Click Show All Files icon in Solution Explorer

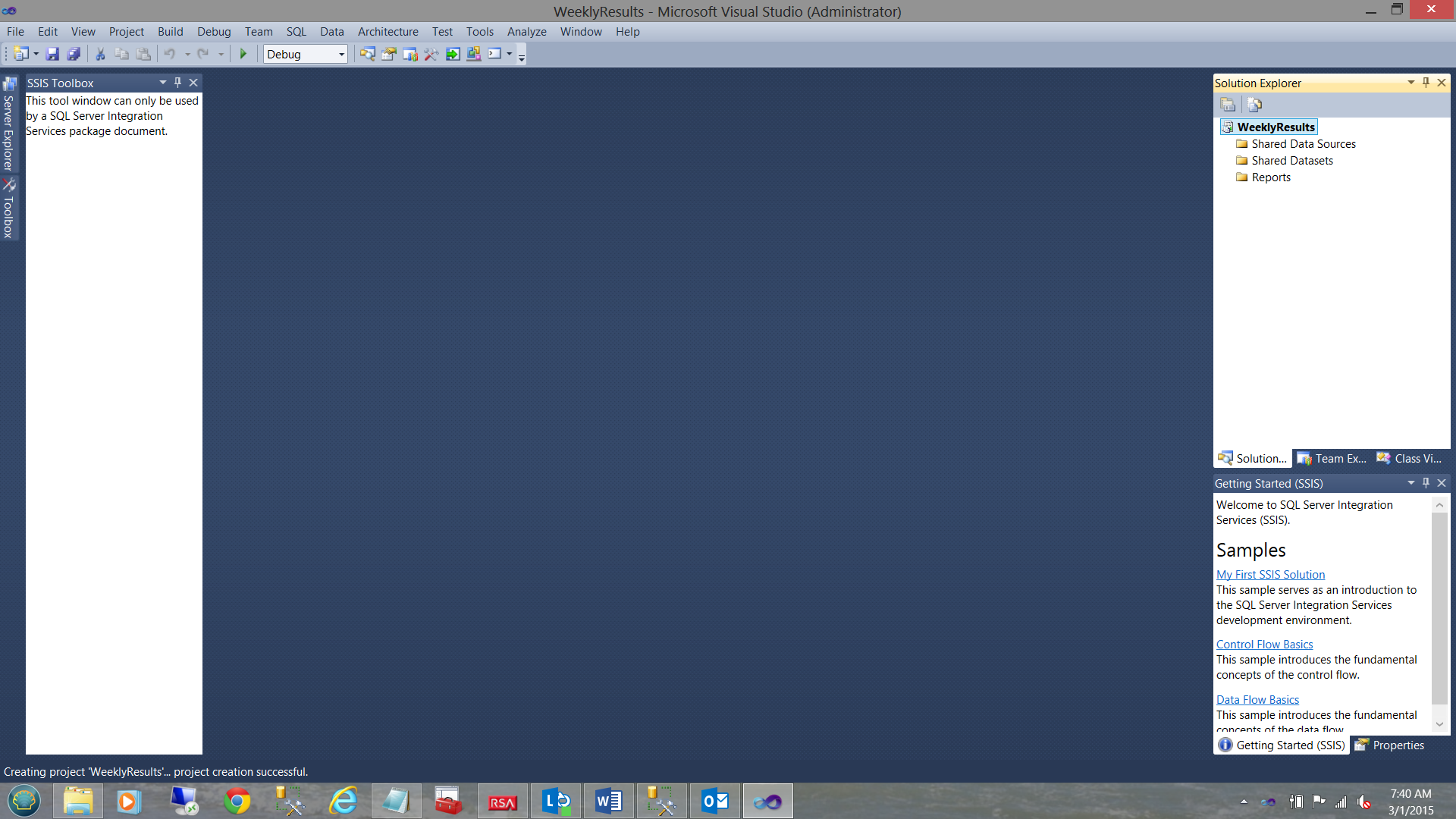(x=1254, y=105)
